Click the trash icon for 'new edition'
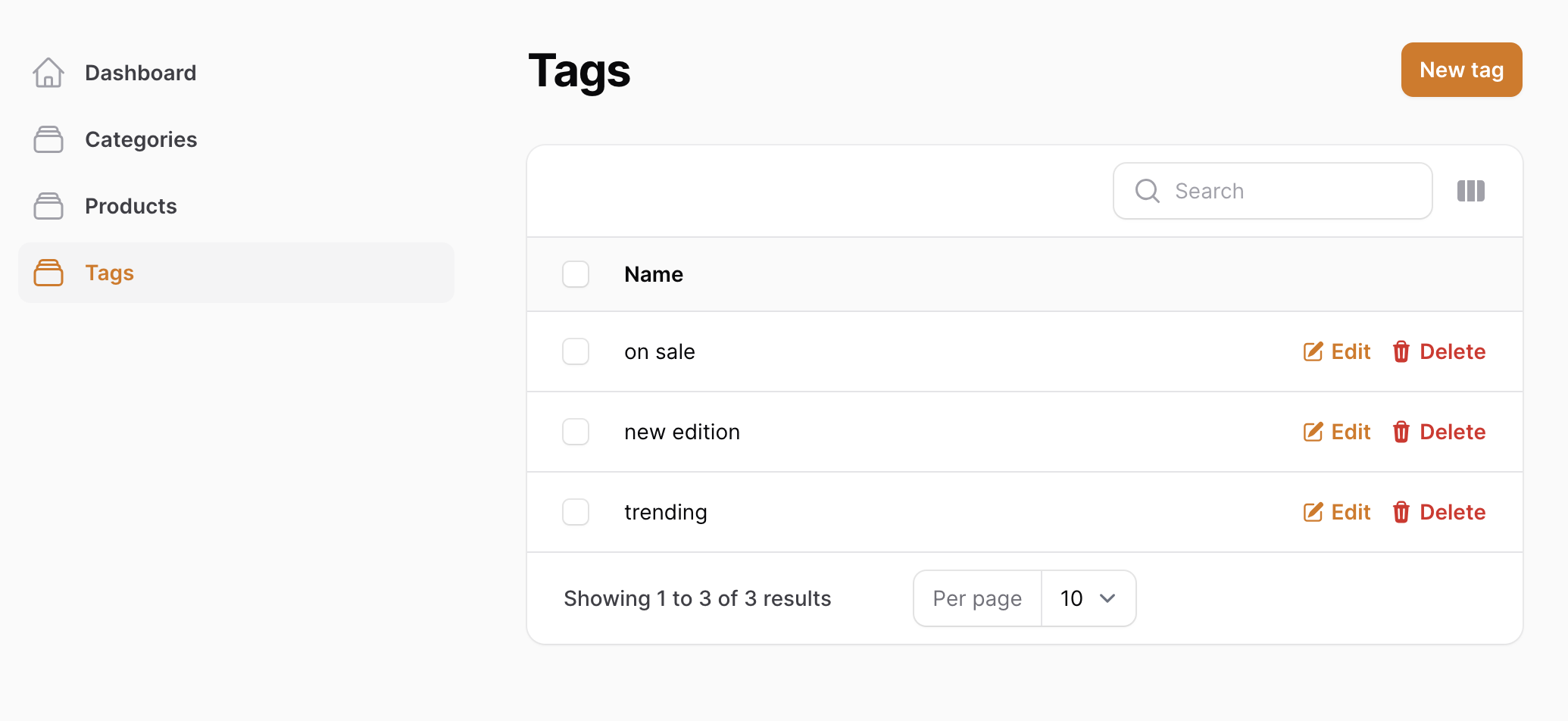 pyautogui.click(x=1401, y=432)
